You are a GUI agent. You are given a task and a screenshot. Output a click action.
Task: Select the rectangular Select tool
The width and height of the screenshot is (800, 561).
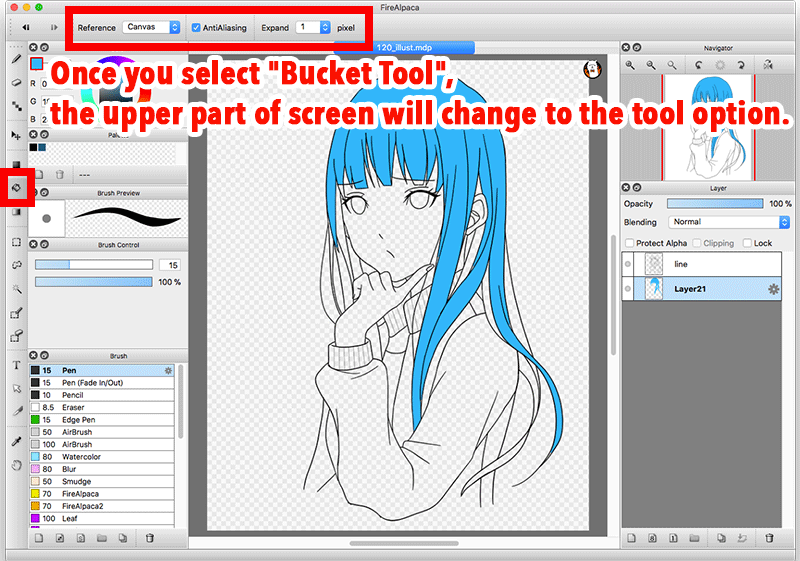click(x=16, y=242)
